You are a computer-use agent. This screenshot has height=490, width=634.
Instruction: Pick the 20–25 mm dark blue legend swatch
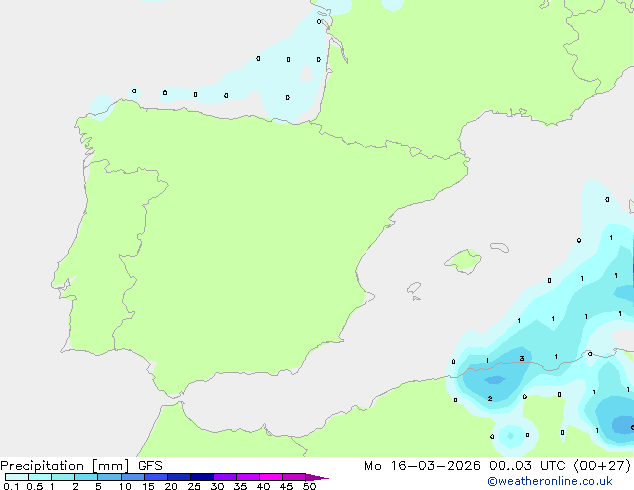[x=179, y=477]
